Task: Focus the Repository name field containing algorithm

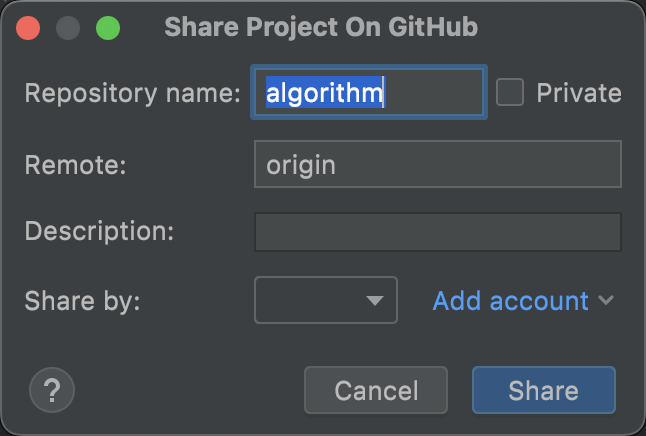Action: tap(368, 93)
